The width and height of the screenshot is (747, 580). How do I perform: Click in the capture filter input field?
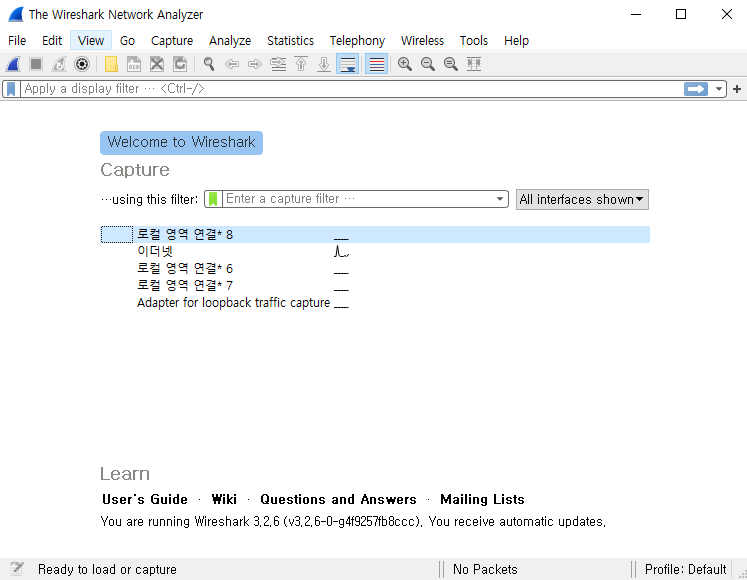pos(358,199)
